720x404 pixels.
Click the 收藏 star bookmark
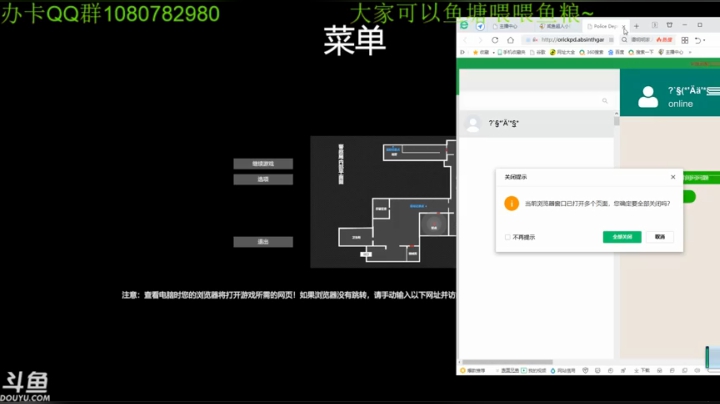point(481,52)
